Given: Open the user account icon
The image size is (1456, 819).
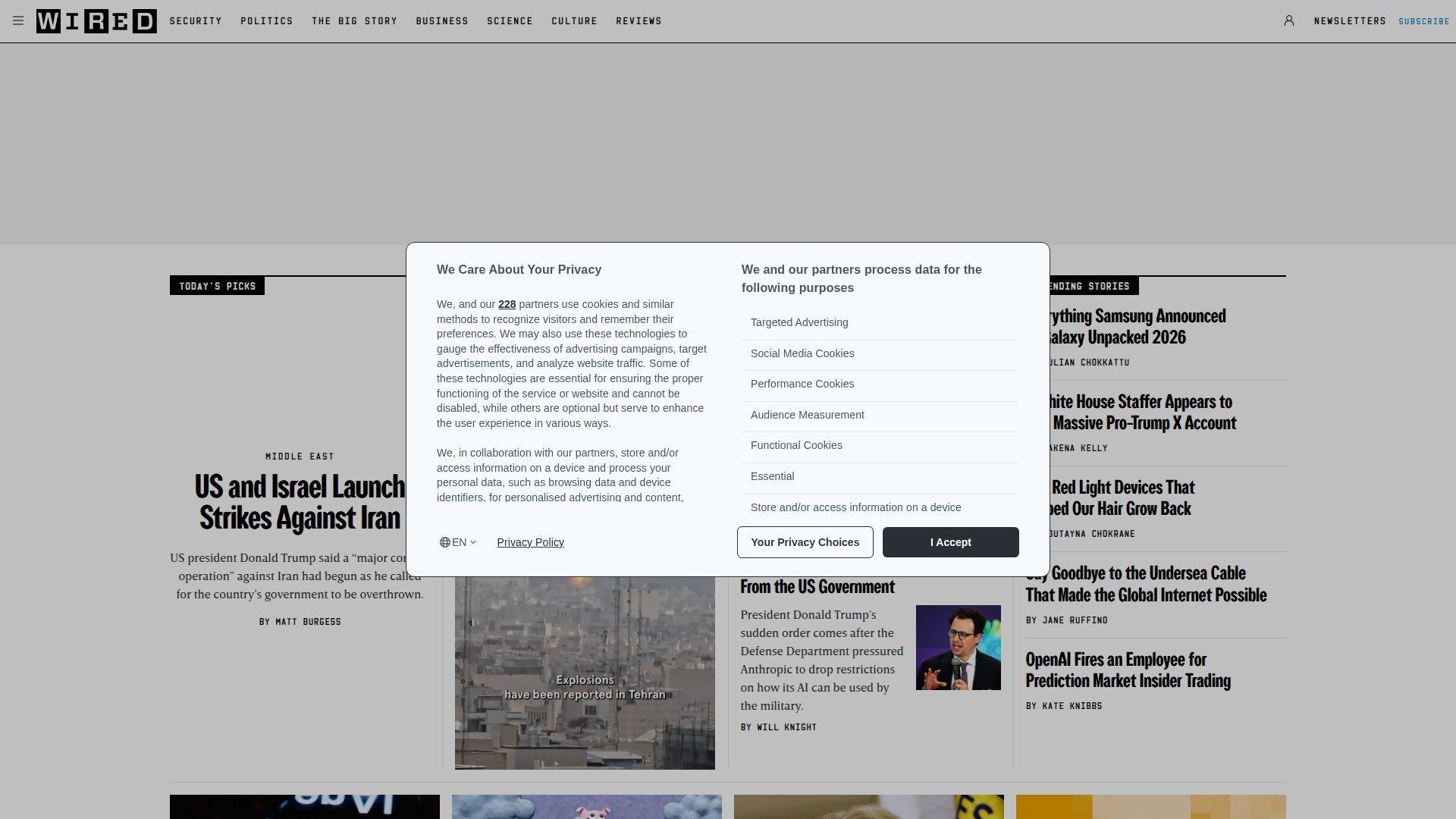Looking at the screenshot, I should coord(1288,21).
